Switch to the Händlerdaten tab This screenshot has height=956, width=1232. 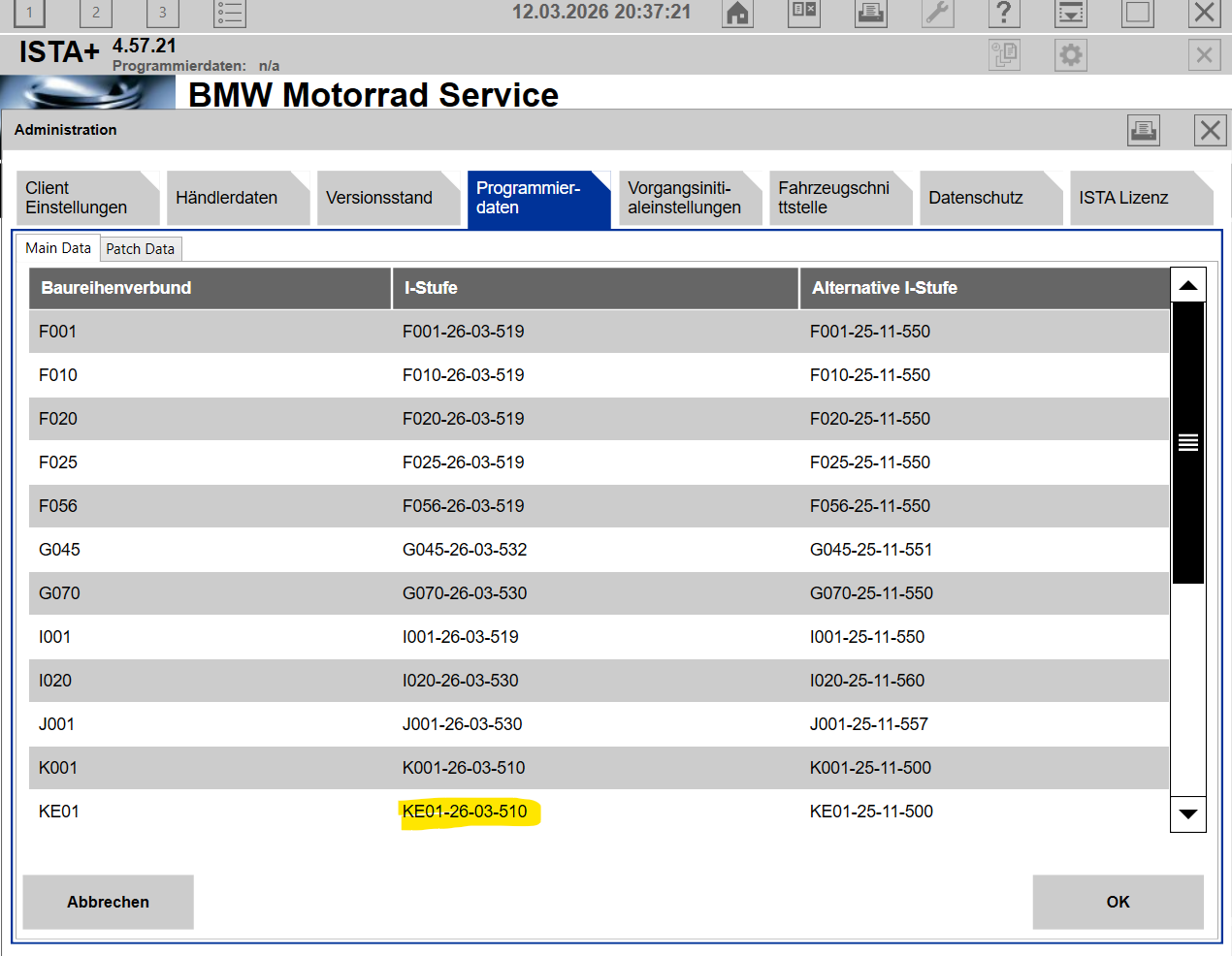tap(227, 198)
